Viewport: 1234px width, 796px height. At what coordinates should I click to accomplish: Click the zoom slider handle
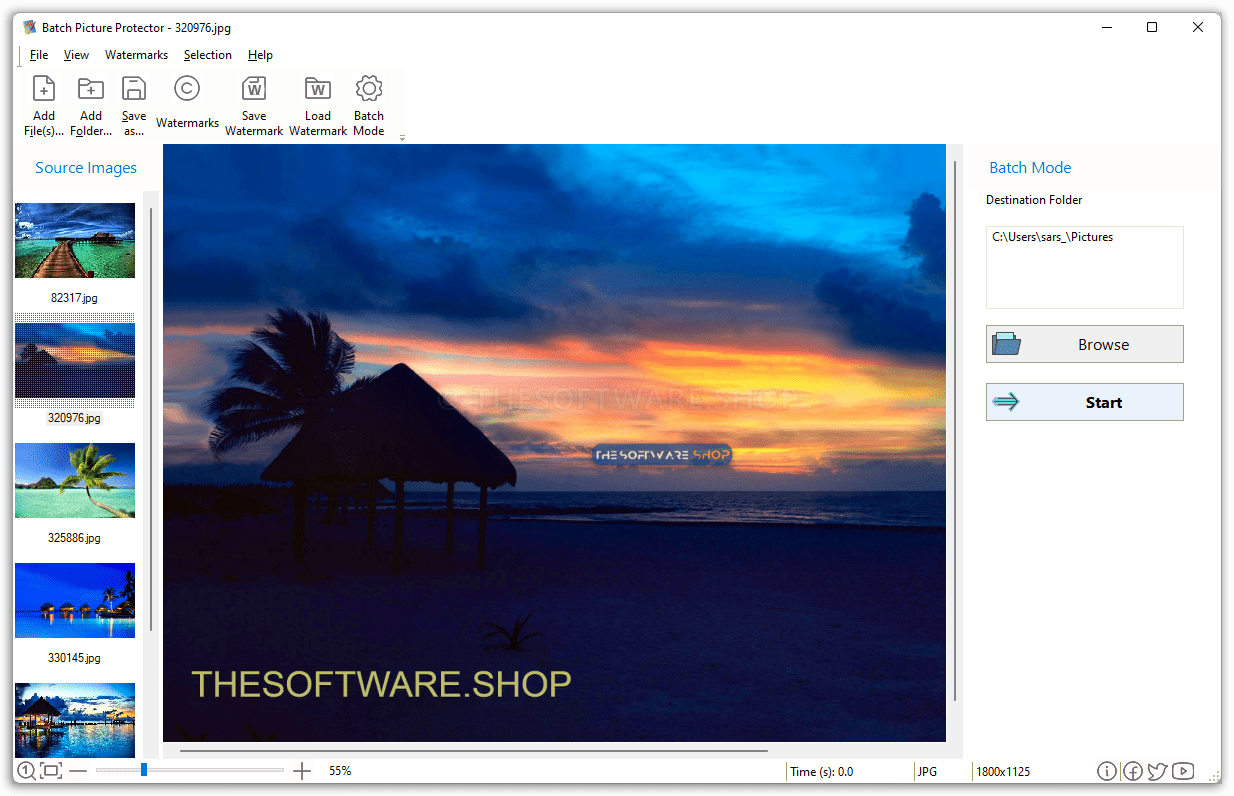(144, 770)
